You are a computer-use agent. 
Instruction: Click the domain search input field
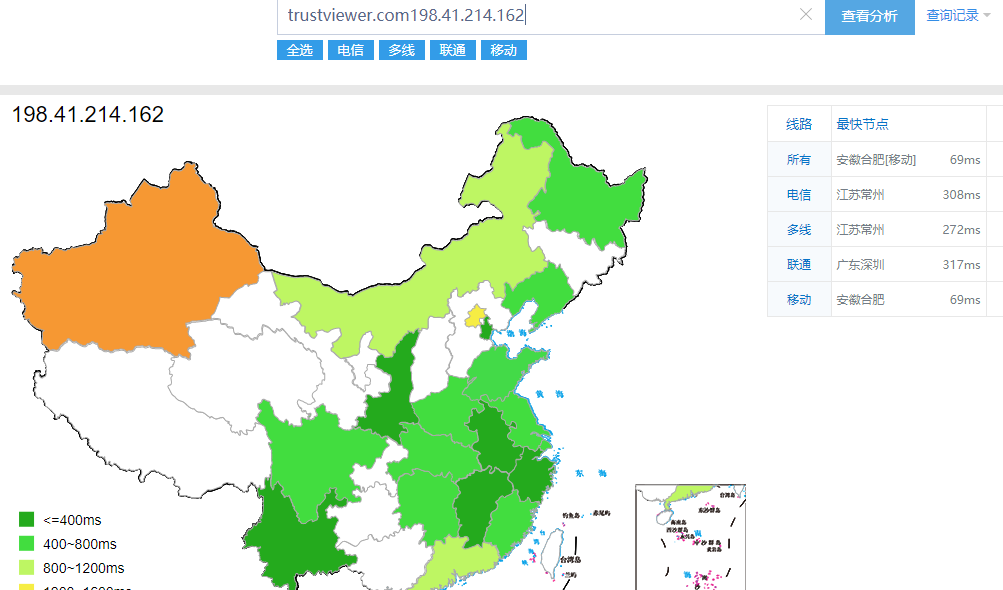540,16
